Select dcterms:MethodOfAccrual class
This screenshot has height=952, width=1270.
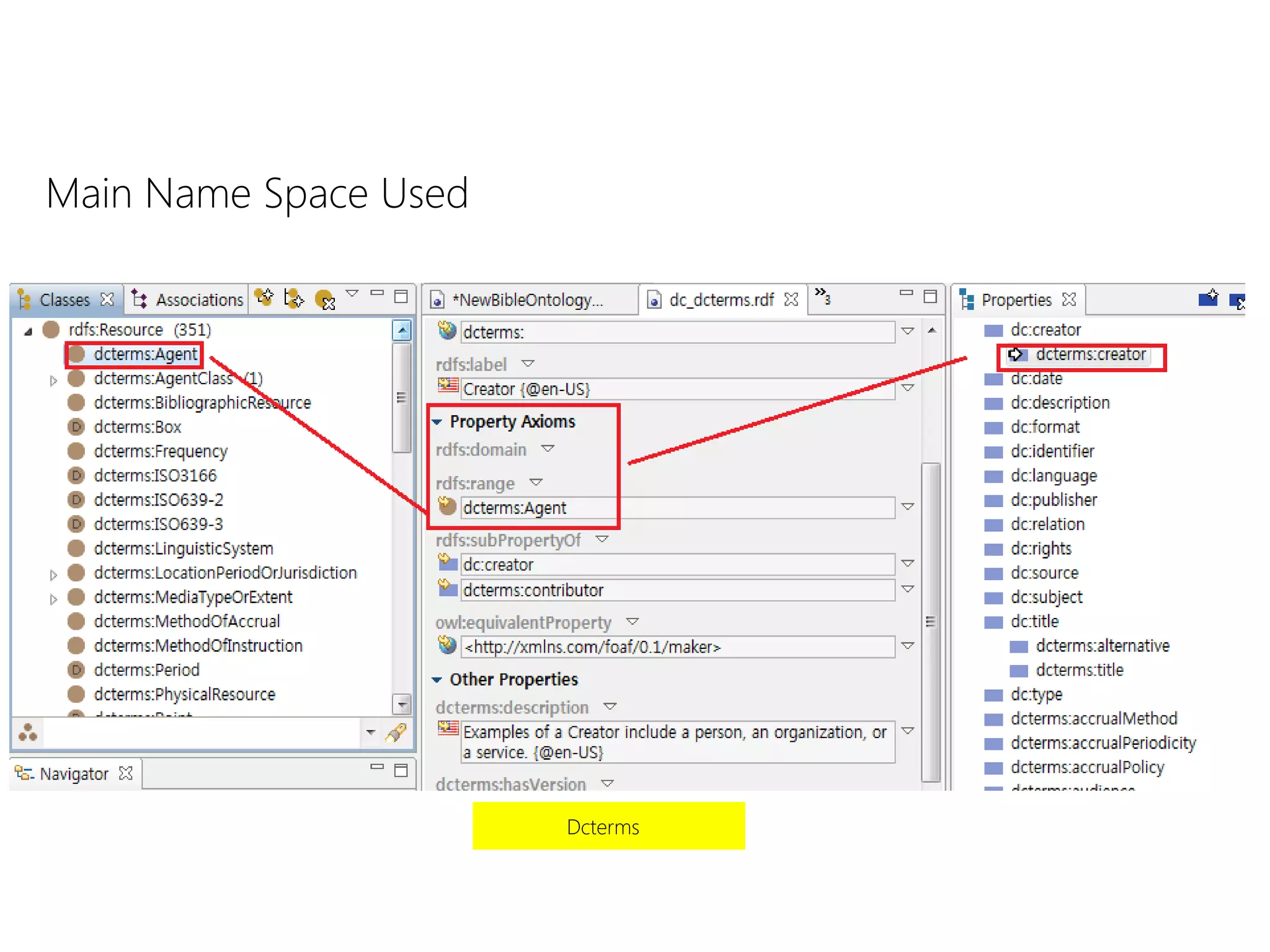(x=187, y=621)
